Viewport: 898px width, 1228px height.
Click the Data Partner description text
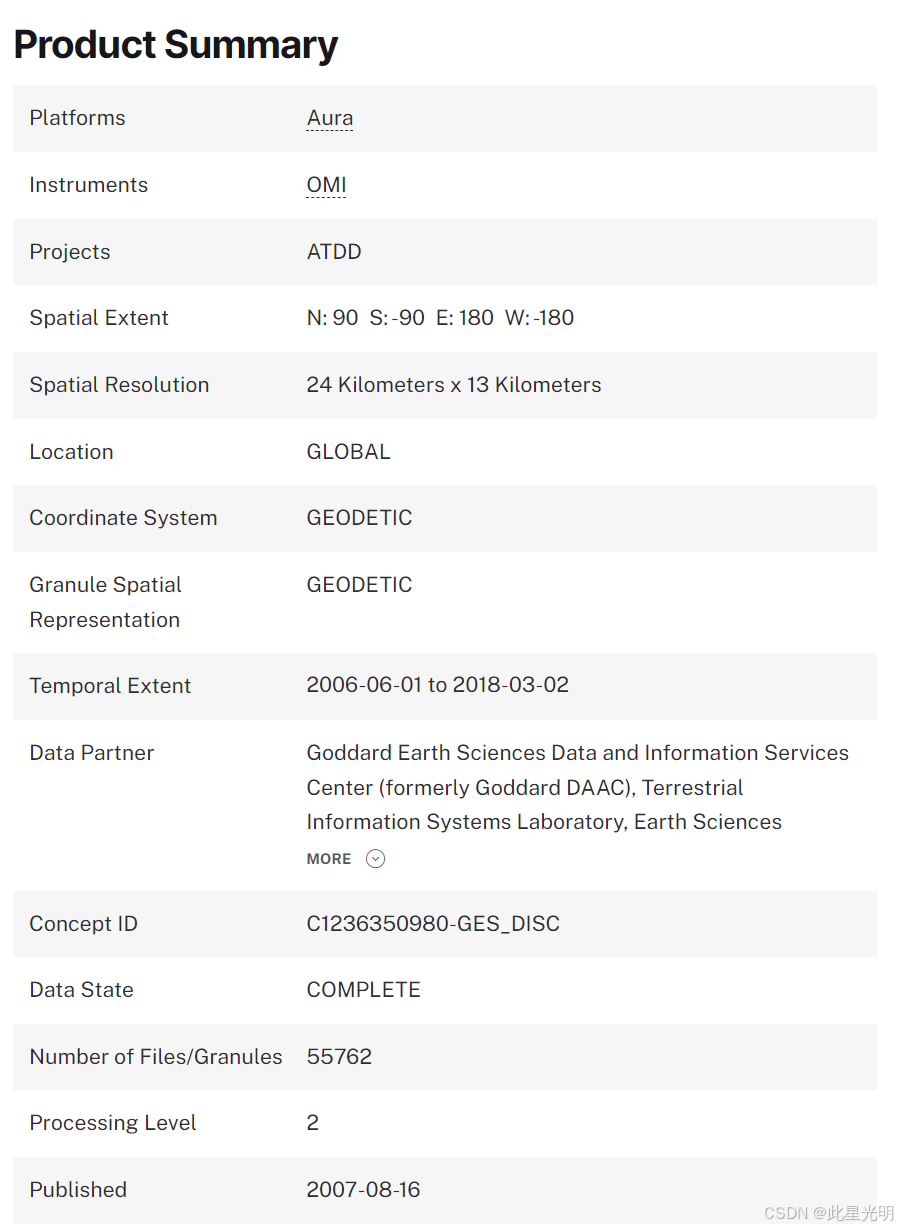(x=578, y=787)
